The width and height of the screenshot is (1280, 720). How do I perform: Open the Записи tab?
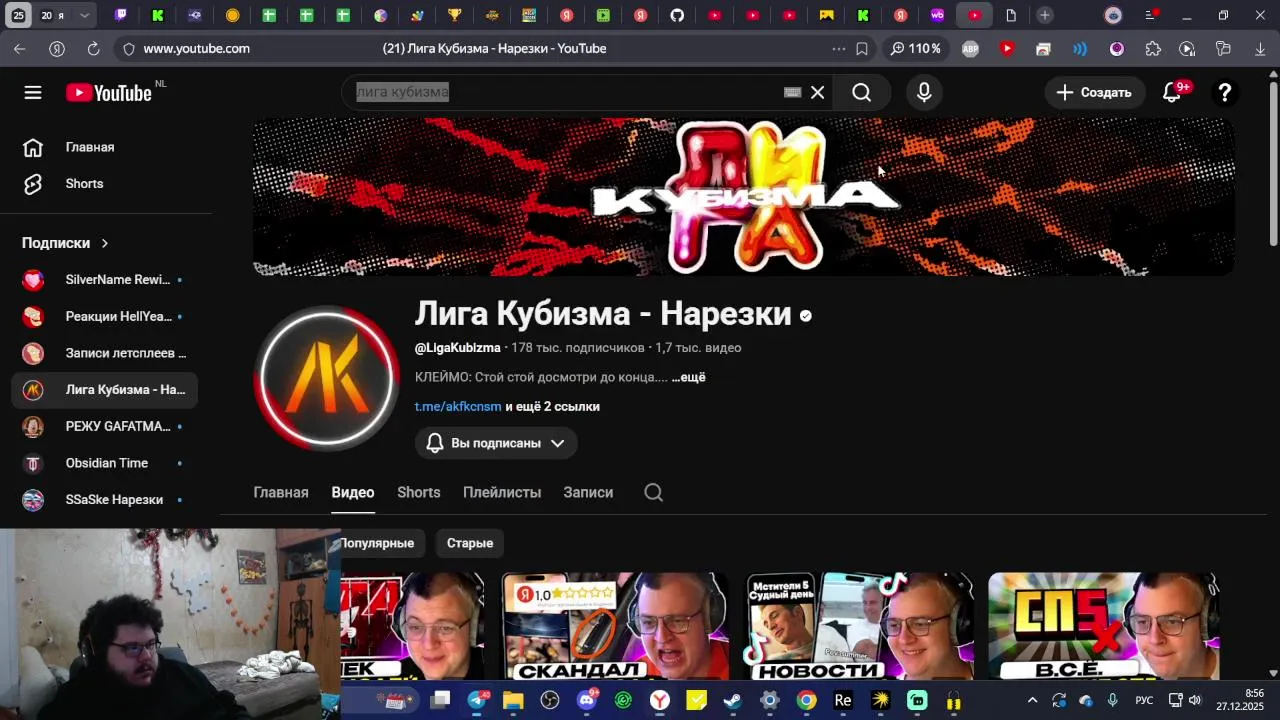[x=588, y=492]
